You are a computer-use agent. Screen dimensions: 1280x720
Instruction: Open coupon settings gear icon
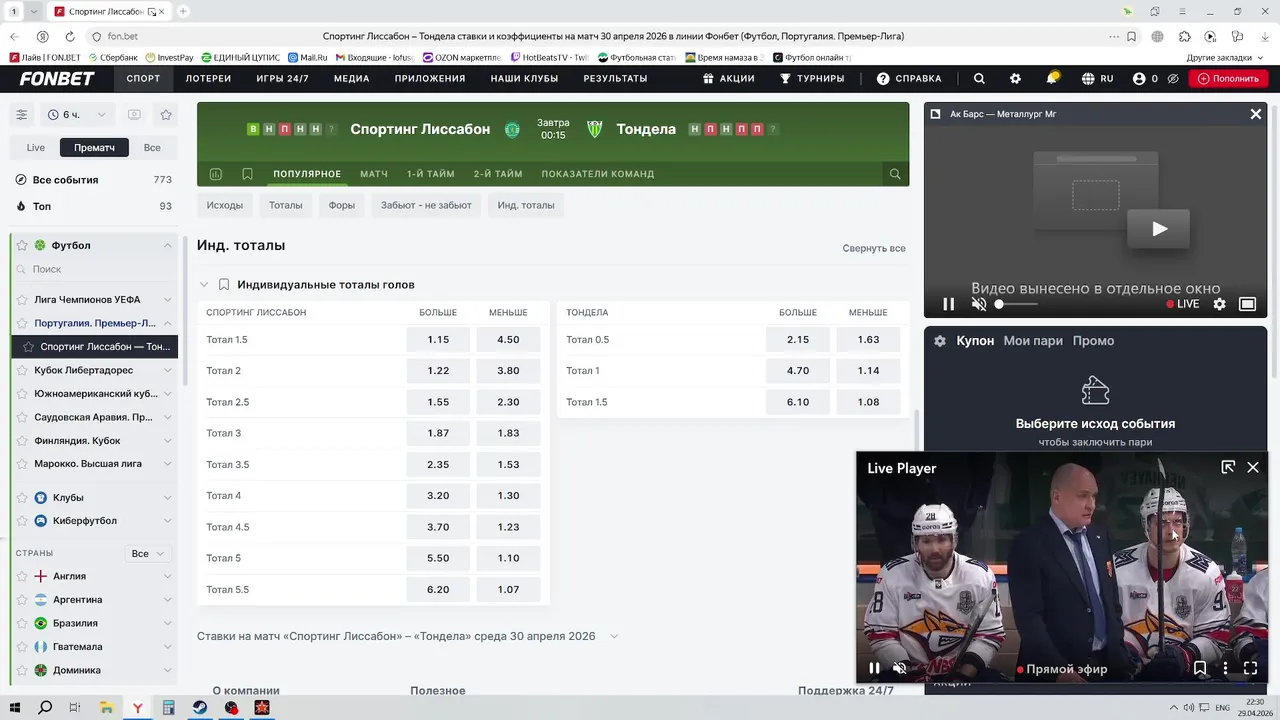point(940,341)
